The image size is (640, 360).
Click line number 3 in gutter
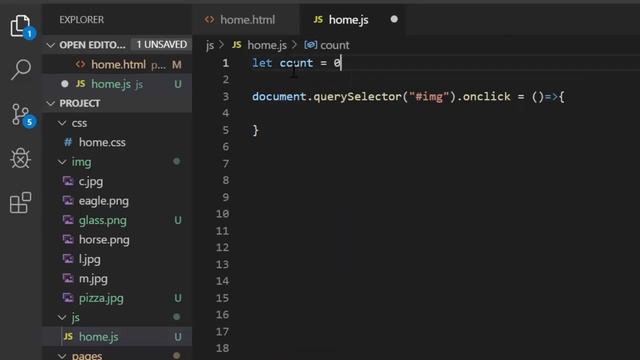225,97
